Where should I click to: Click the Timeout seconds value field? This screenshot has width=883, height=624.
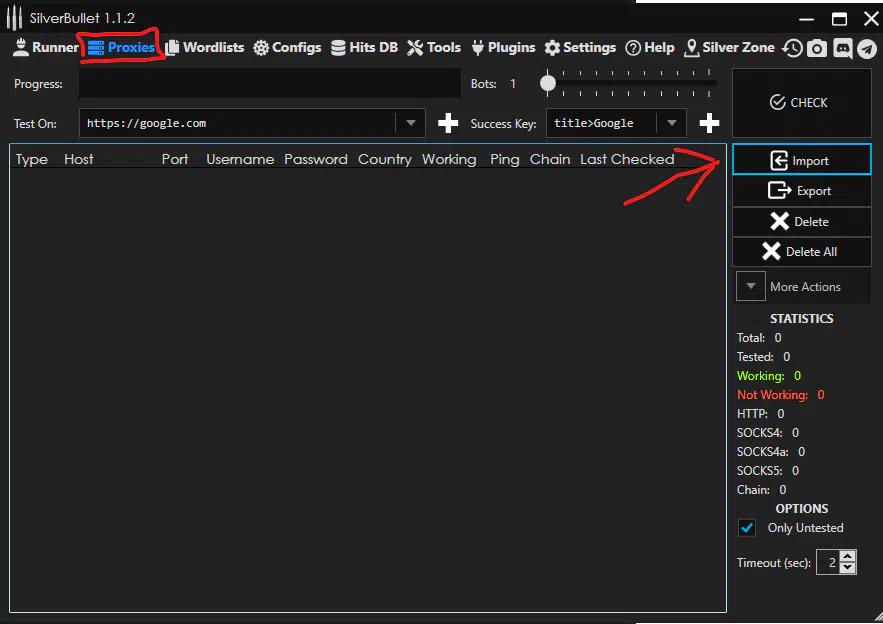pyautogui.click(x=828, y=563)
